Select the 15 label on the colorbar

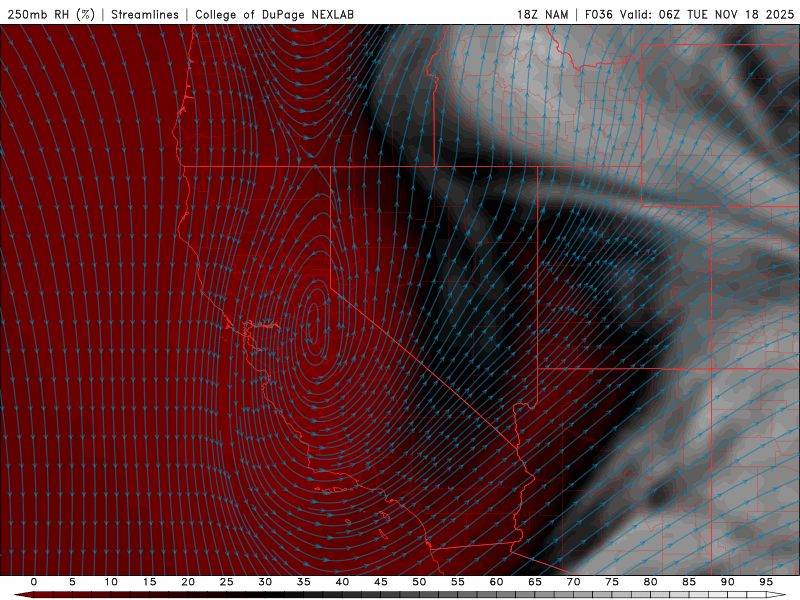point(149,582)
